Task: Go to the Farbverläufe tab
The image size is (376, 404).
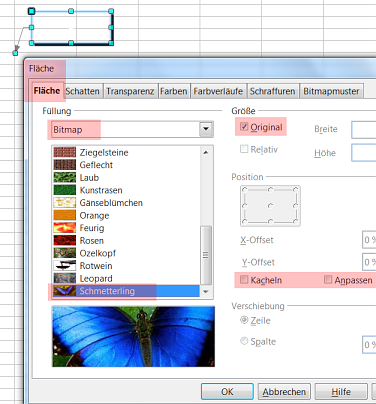Action: pyautogui.click(x=218, y=91)
